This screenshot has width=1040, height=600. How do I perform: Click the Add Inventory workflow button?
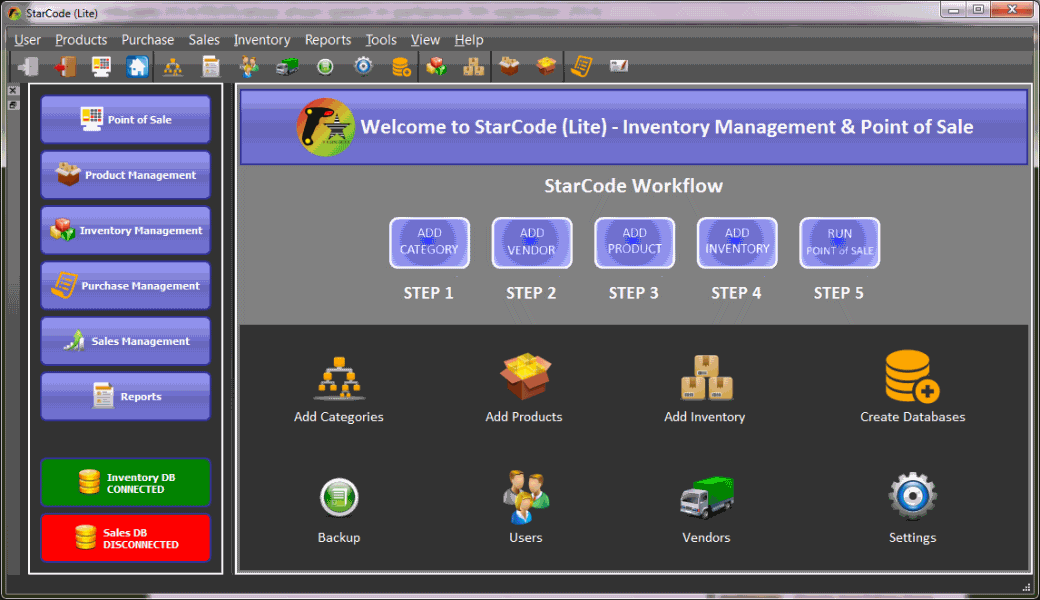(x=737, y=243)
